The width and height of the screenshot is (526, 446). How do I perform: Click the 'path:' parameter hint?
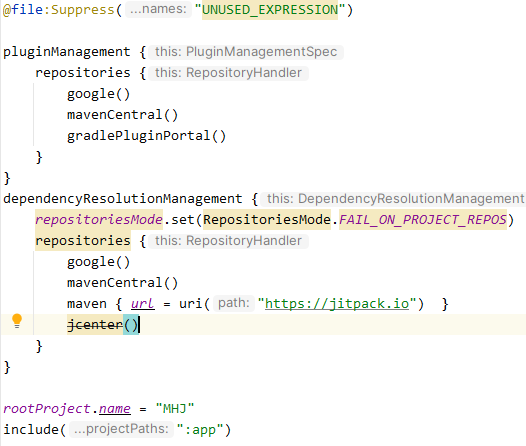click(234, 303)
